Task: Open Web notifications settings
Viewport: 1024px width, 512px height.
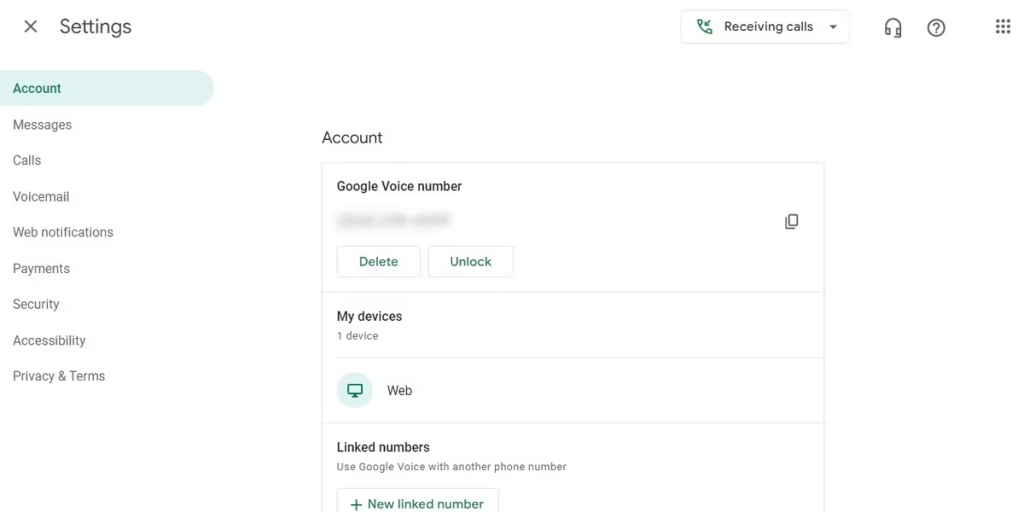Action: pyautogui.click(x=63, y=232)
